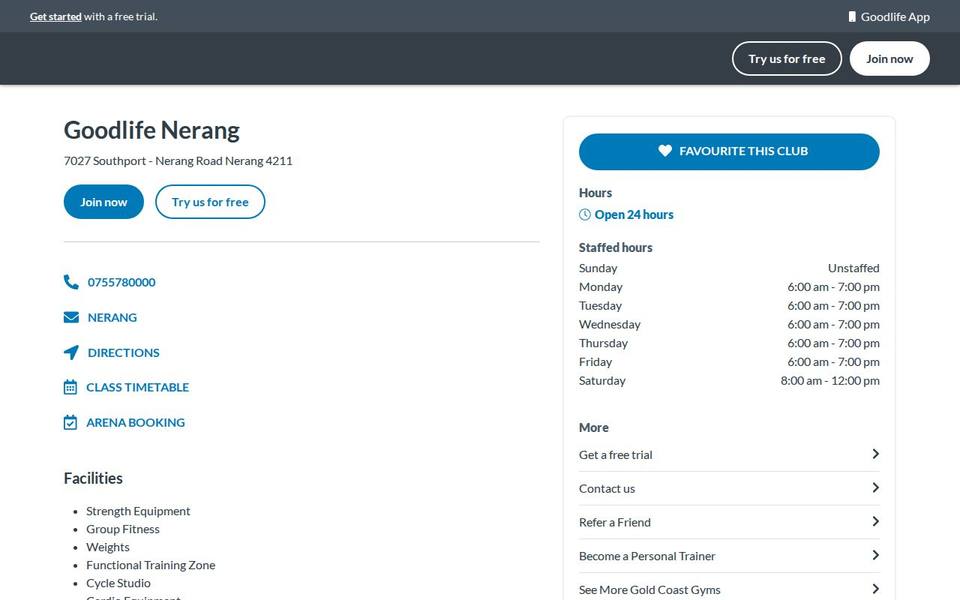Click the Goodlife Nerang heading
The height and width of the screenshot is (600, 960).
point(152,130)
